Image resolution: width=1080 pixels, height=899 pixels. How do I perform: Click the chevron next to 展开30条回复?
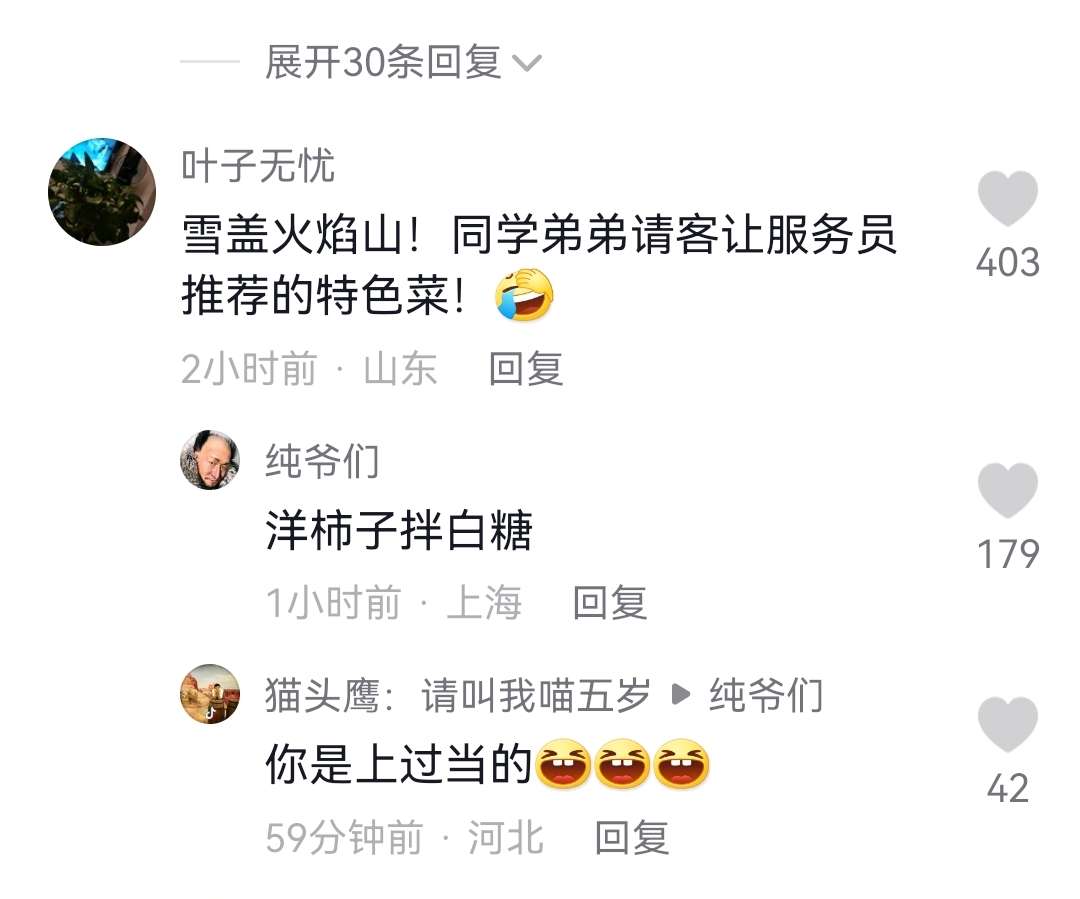point(528,63)
